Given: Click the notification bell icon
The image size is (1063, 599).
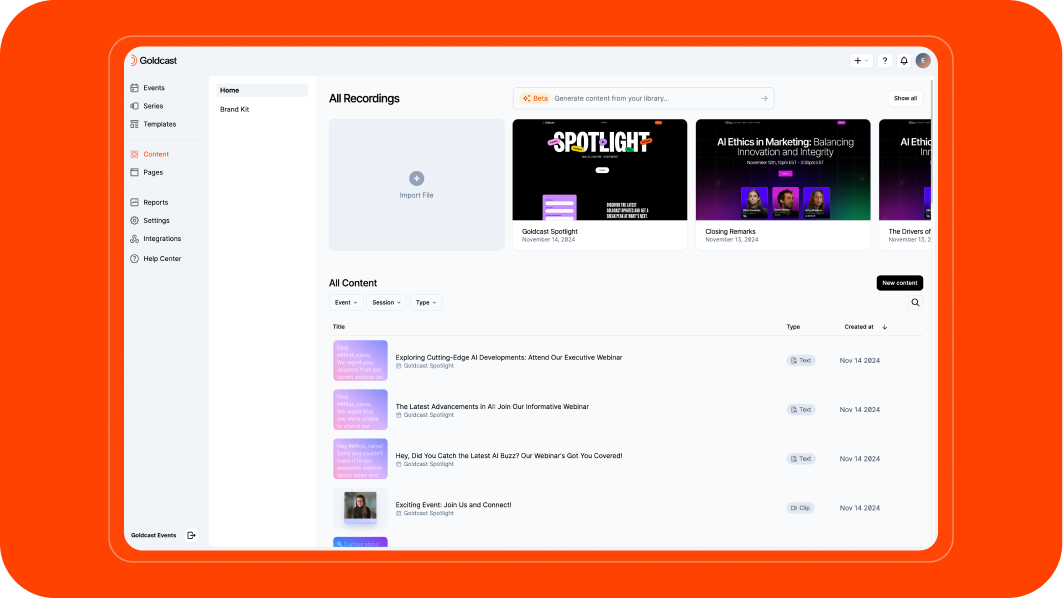Looking at the screenshot, I should coord(904,61).
